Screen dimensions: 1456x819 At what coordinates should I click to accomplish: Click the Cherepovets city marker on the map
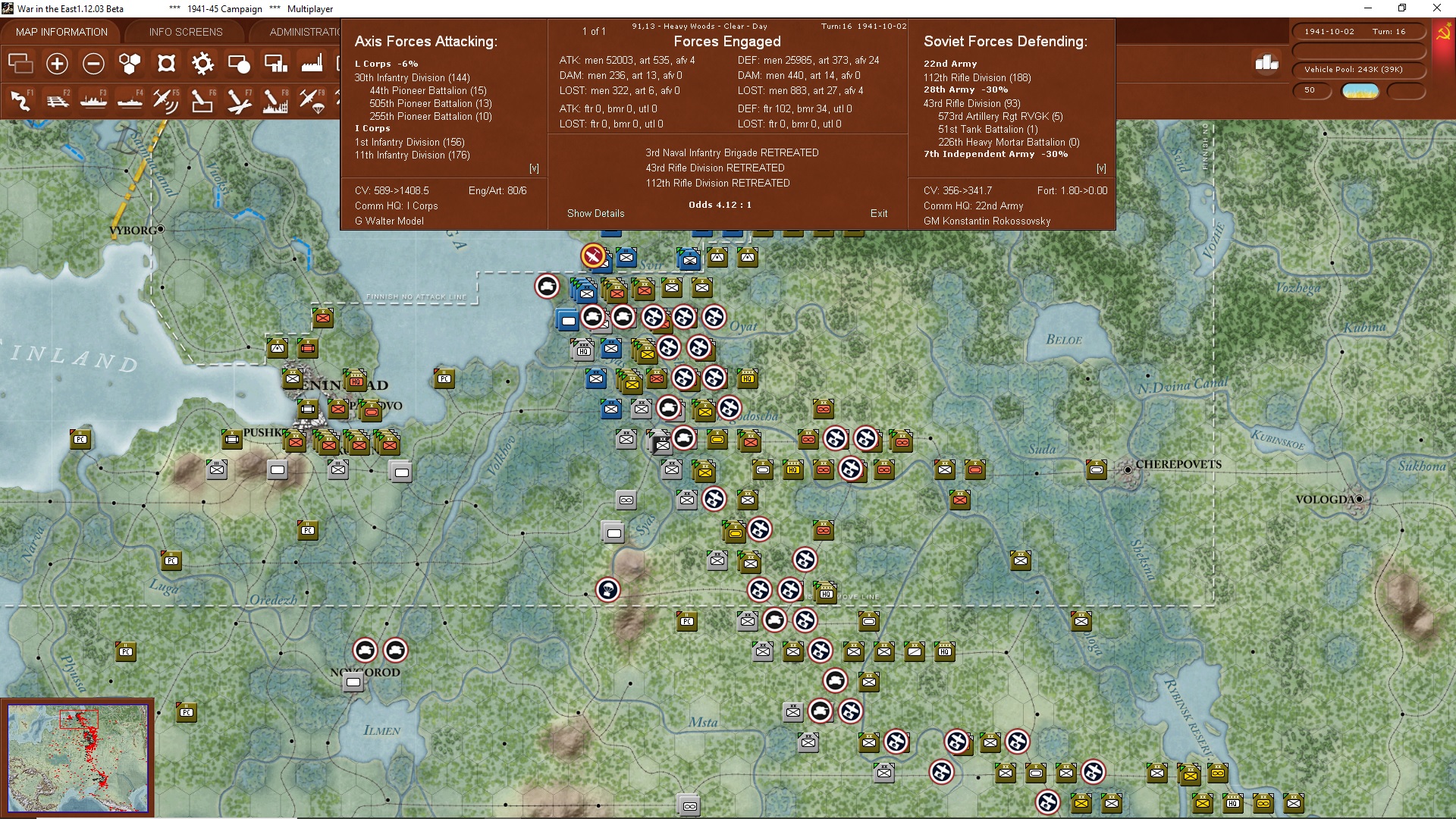tap(1128, 470)
